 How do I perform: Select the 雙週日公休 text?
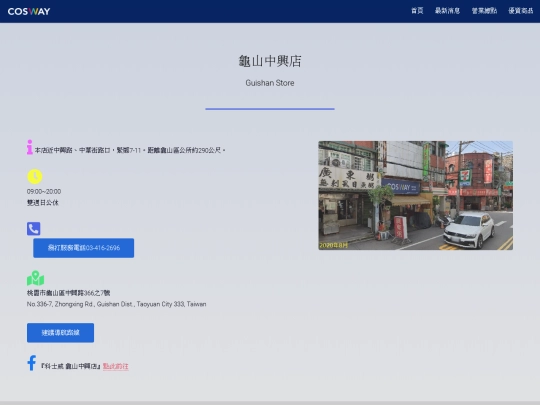click(43, 202)
